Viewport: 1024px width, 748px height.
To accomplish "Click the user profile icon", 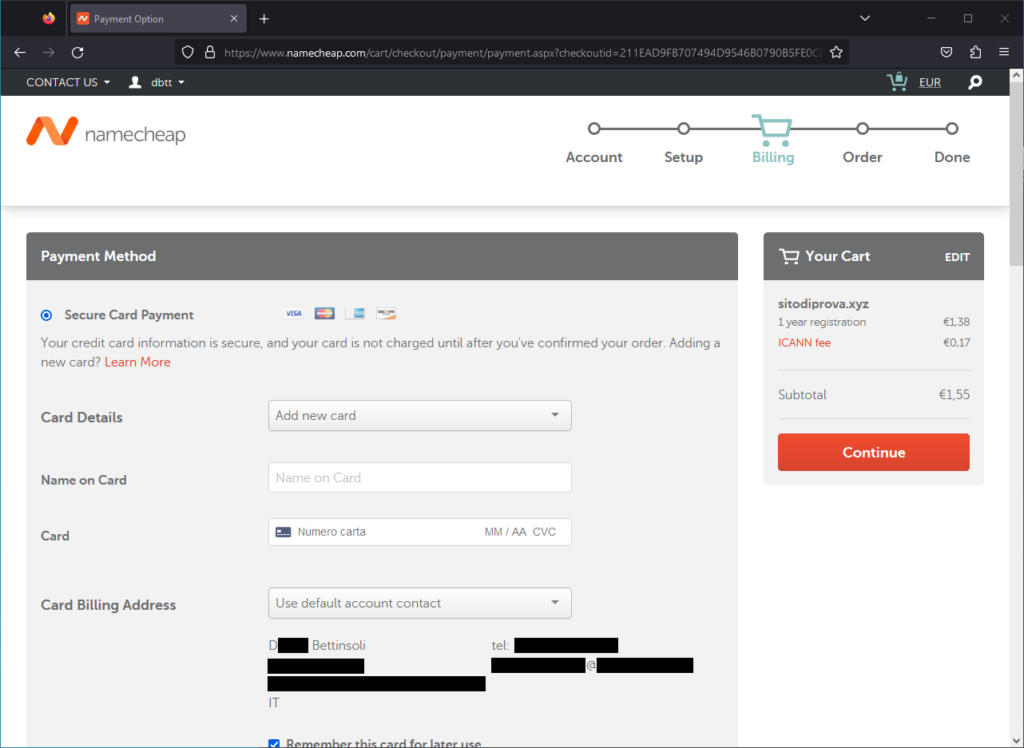I will [135, 82].
